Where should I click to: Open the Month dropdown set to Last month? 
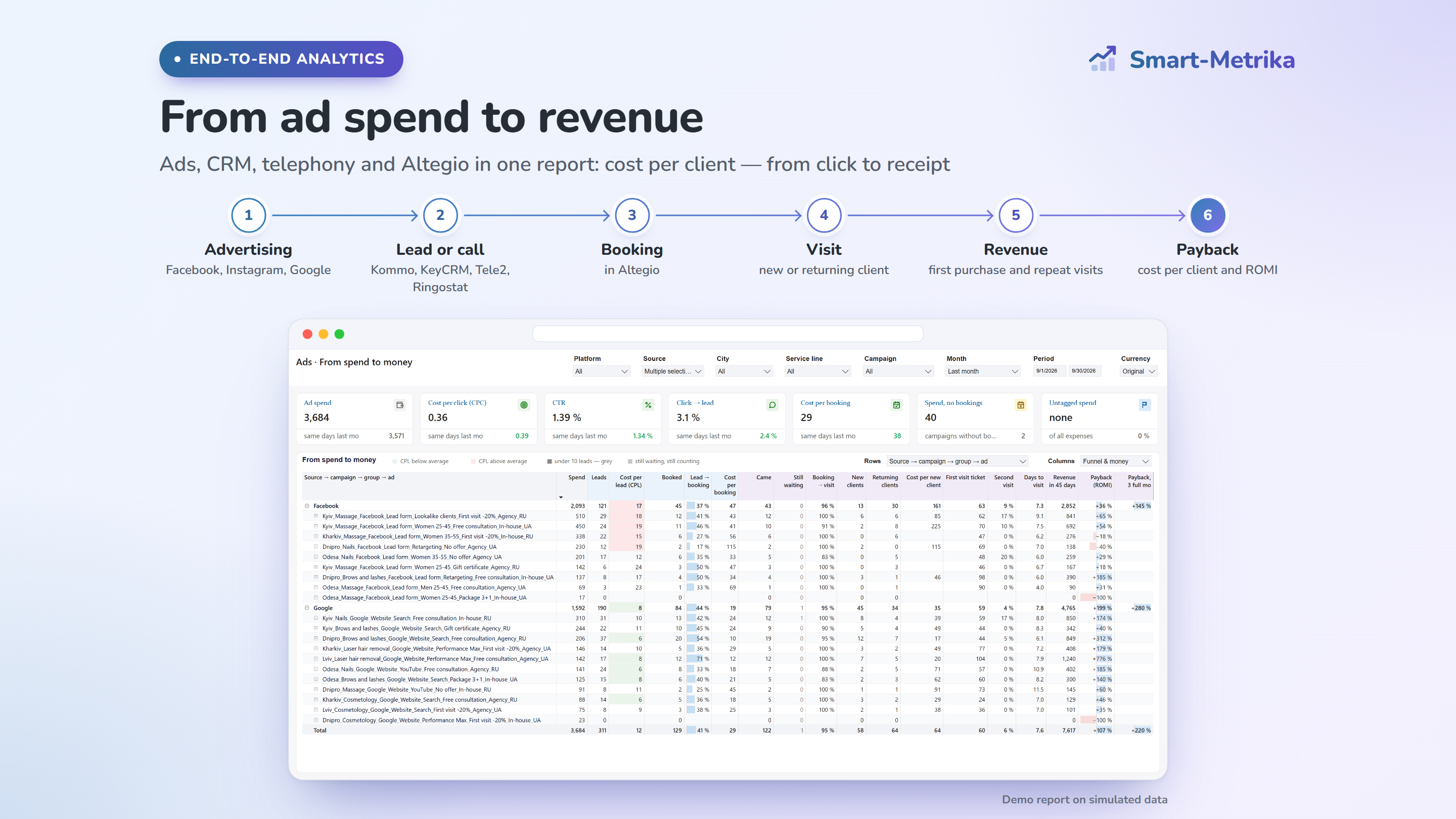tap(983, 372)
